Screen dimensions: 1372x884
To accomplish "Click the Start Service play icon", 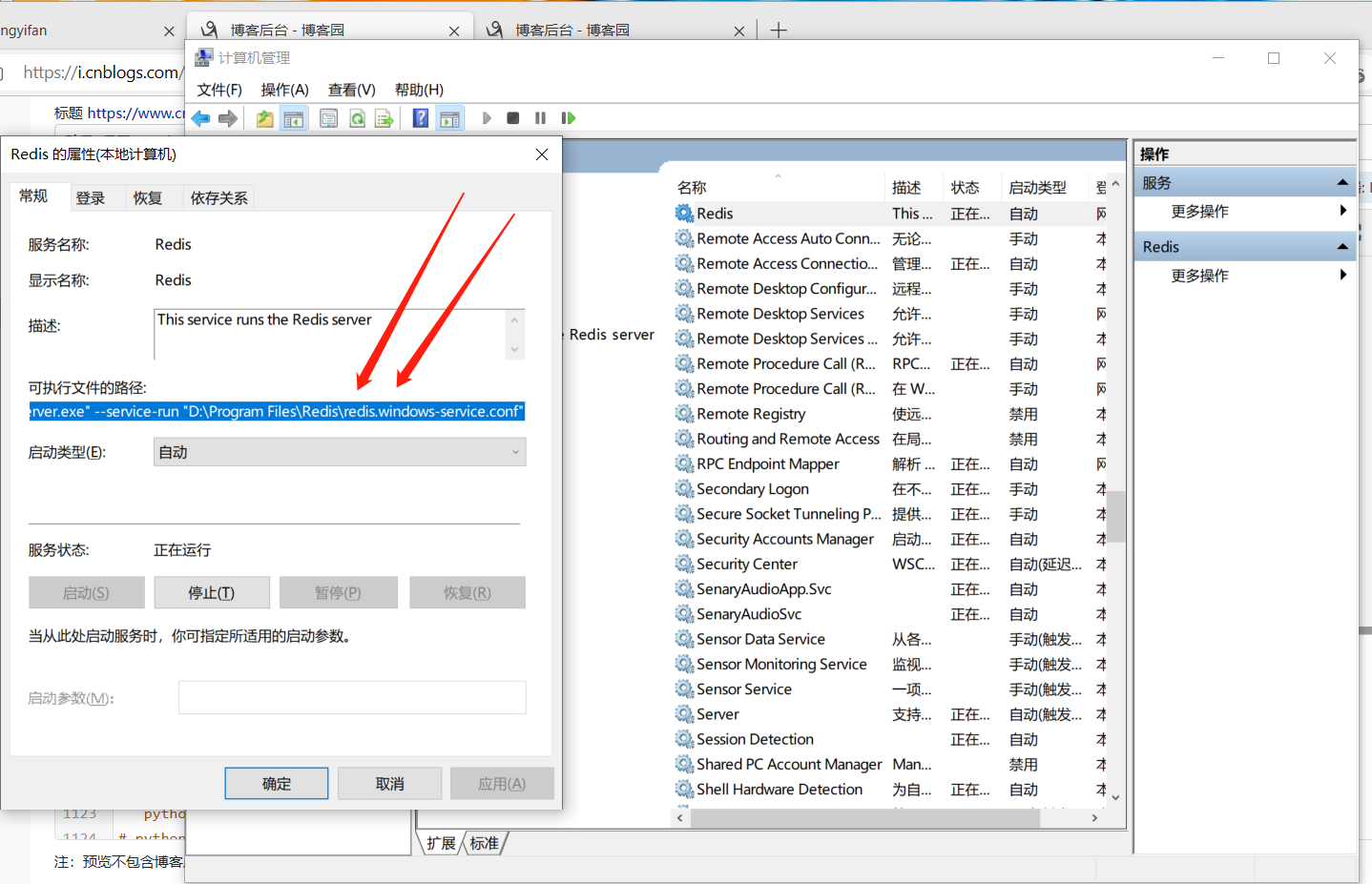I will (x=487, y=118).
